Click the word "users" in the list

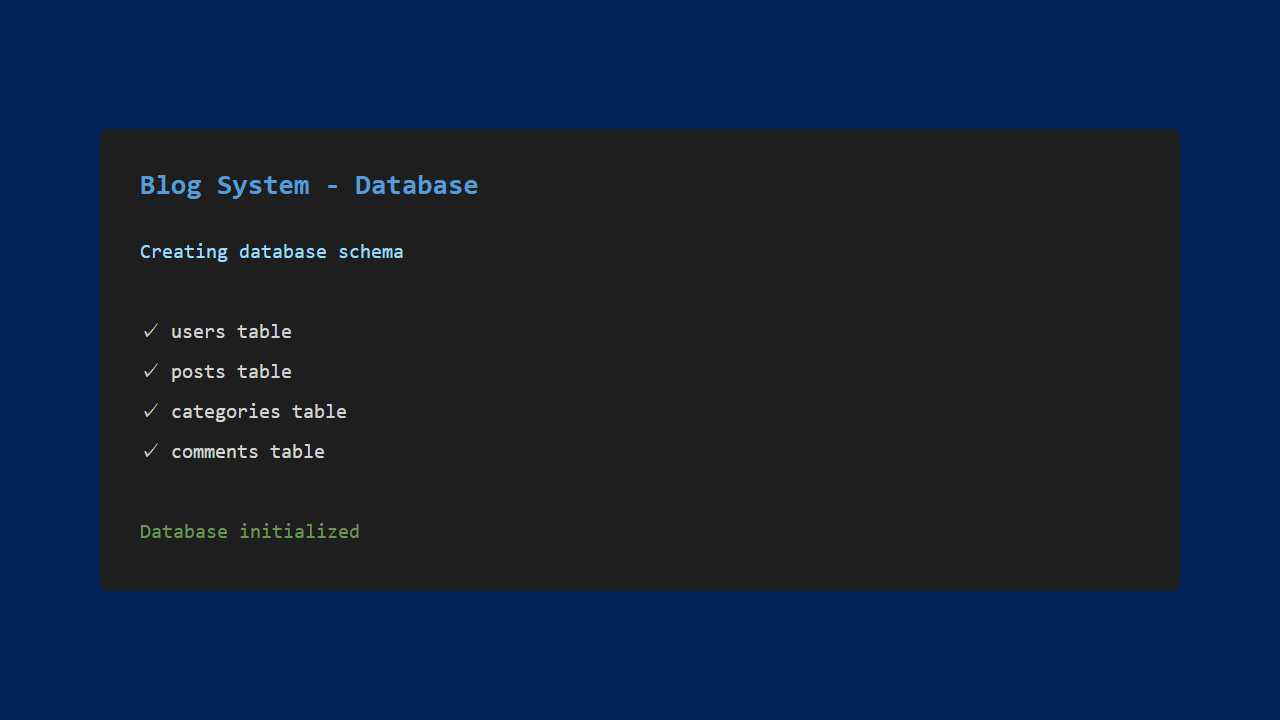(x=198, y=332)
